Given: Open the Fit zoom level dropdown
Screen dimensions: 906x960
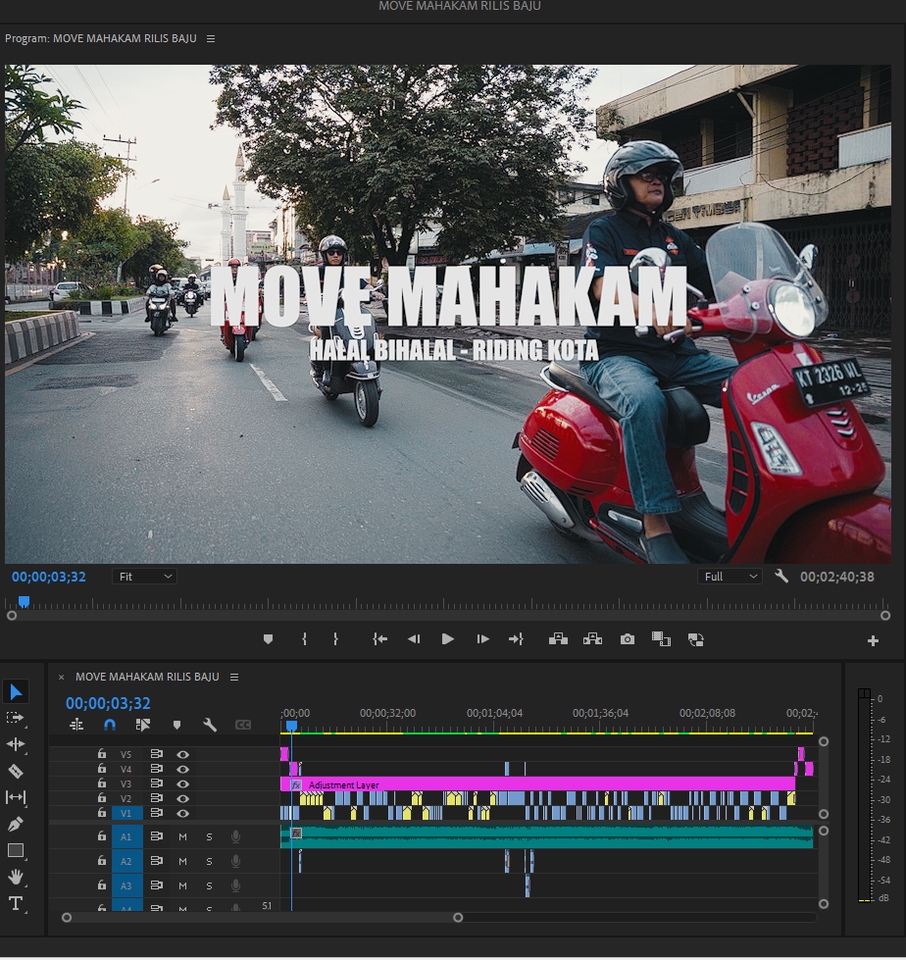Looking at the screenshot, I should (x=144, y=576).
